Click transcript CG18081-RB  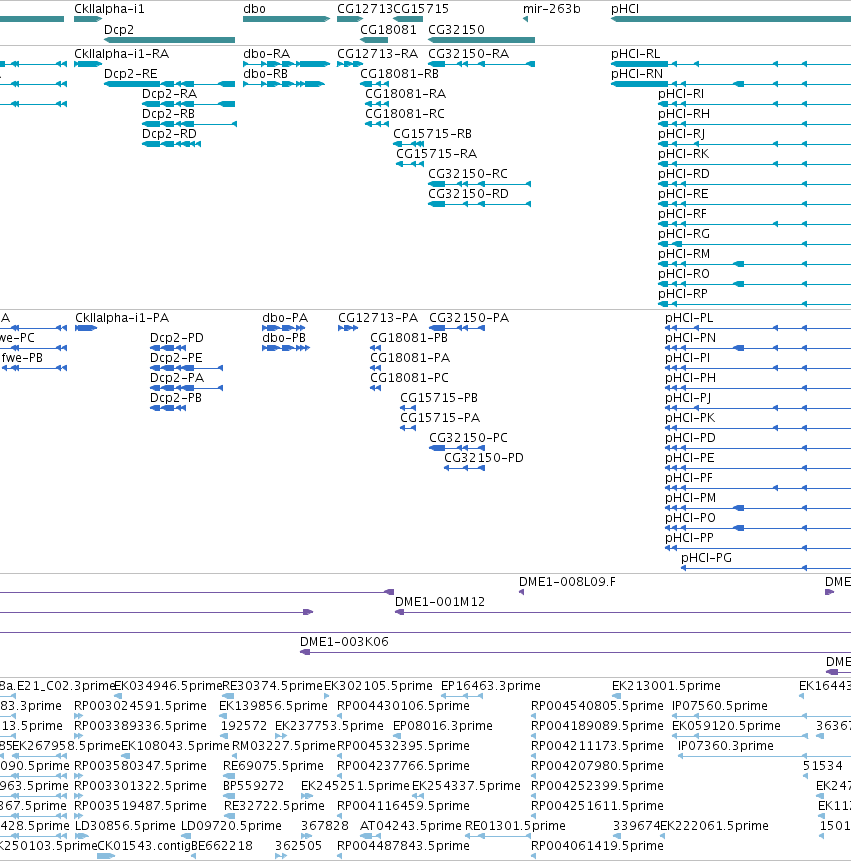[399, 74]
